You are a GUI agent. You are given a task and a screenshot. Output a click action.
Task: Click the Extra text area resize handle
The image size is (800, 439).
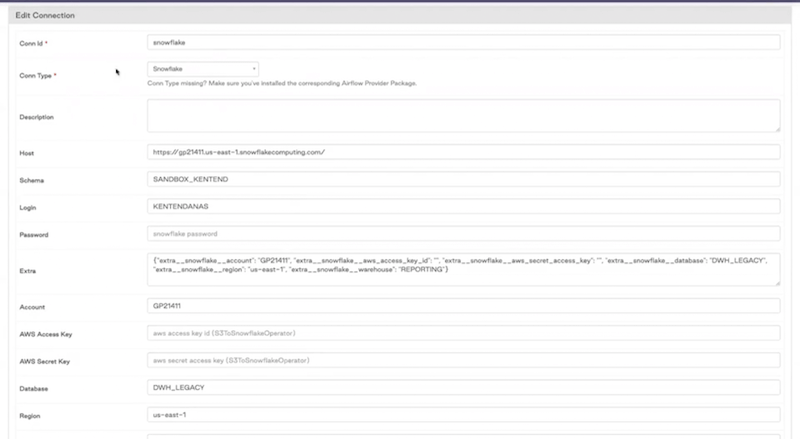(x=776, y=283)
